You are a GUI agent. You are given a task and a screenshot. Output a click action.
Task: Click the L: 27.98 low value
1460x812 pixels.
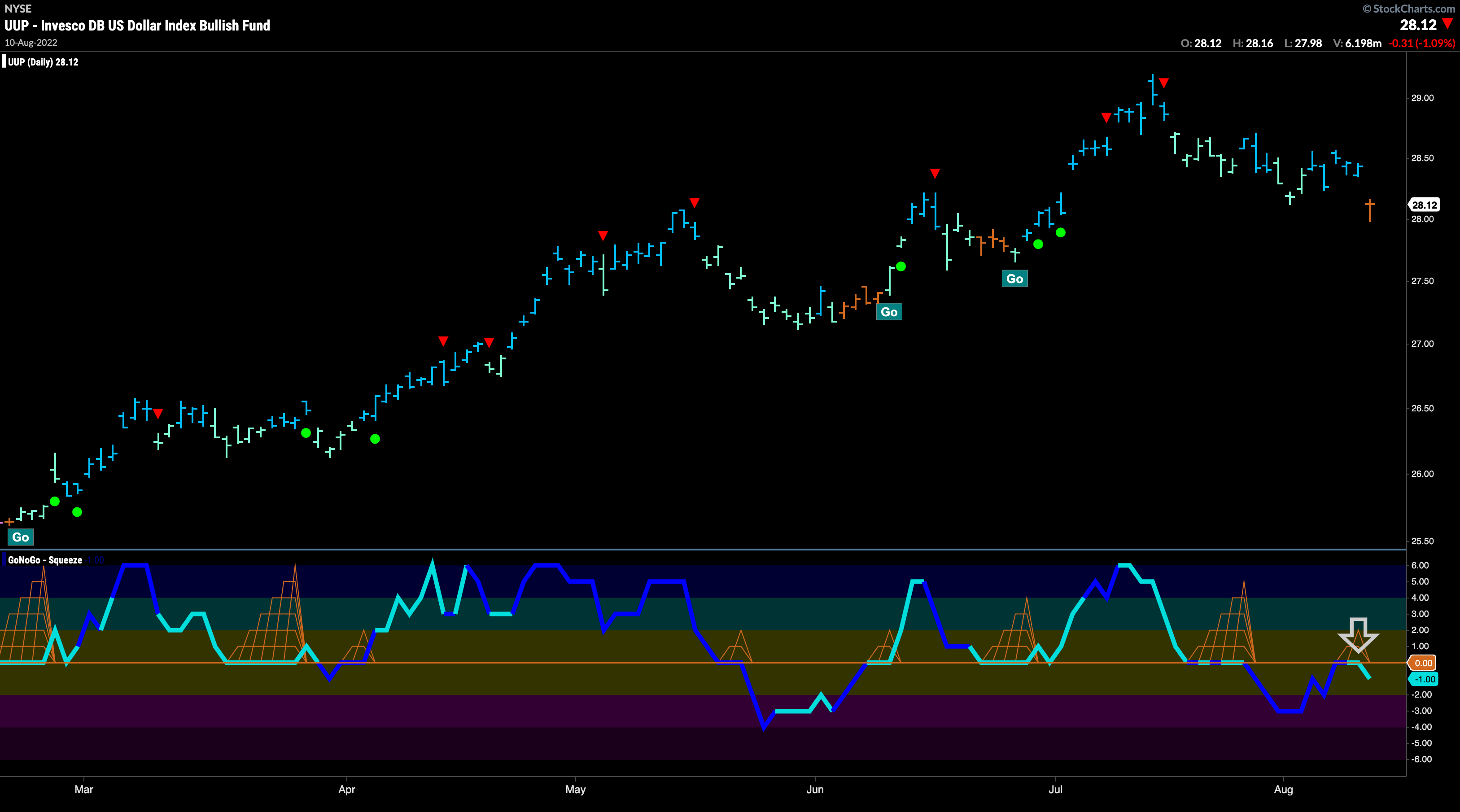[x=1303, y=43]
